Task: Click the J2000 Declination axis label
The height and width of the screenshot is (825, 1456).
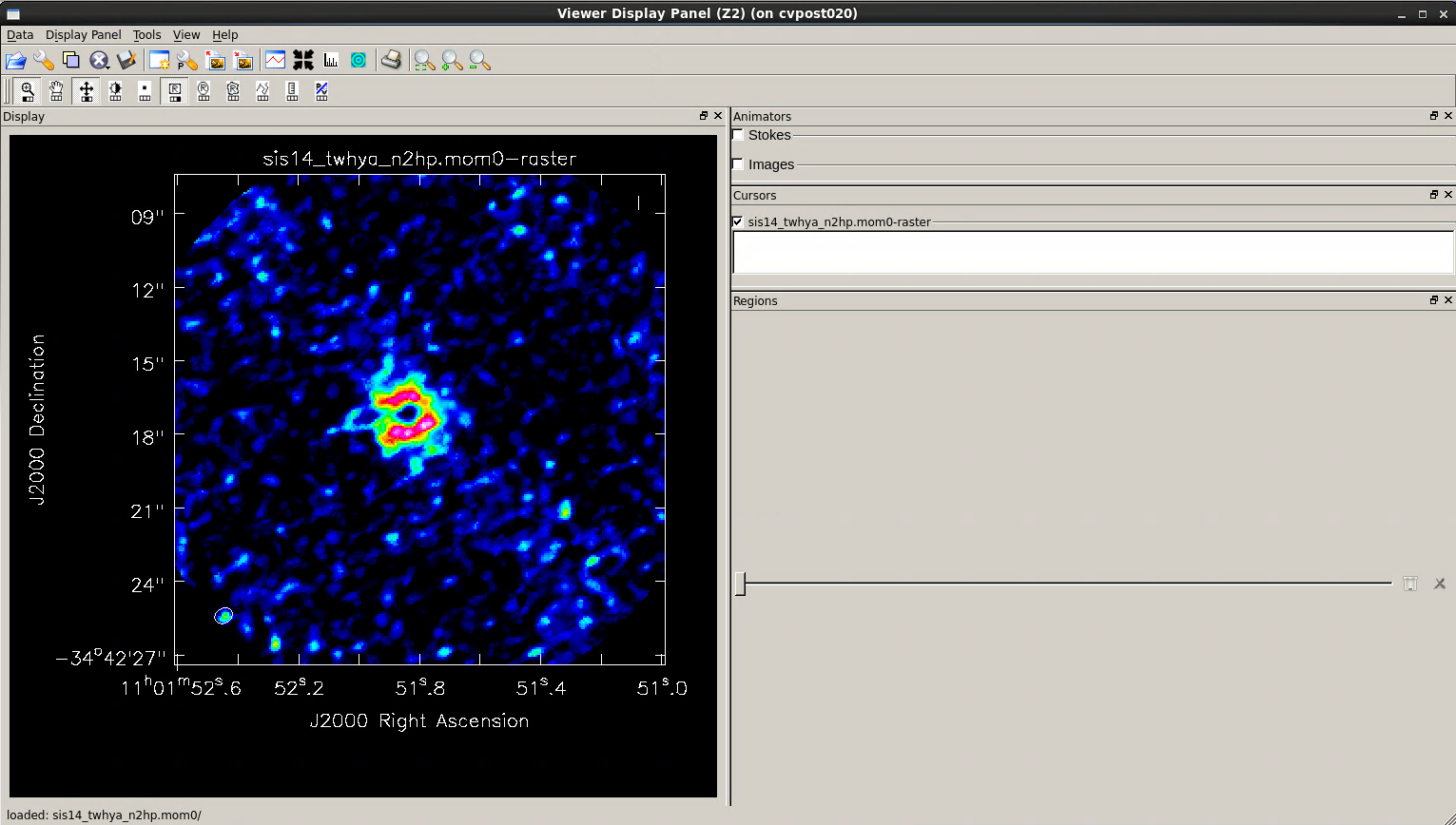Action: (x=37, y=419)
